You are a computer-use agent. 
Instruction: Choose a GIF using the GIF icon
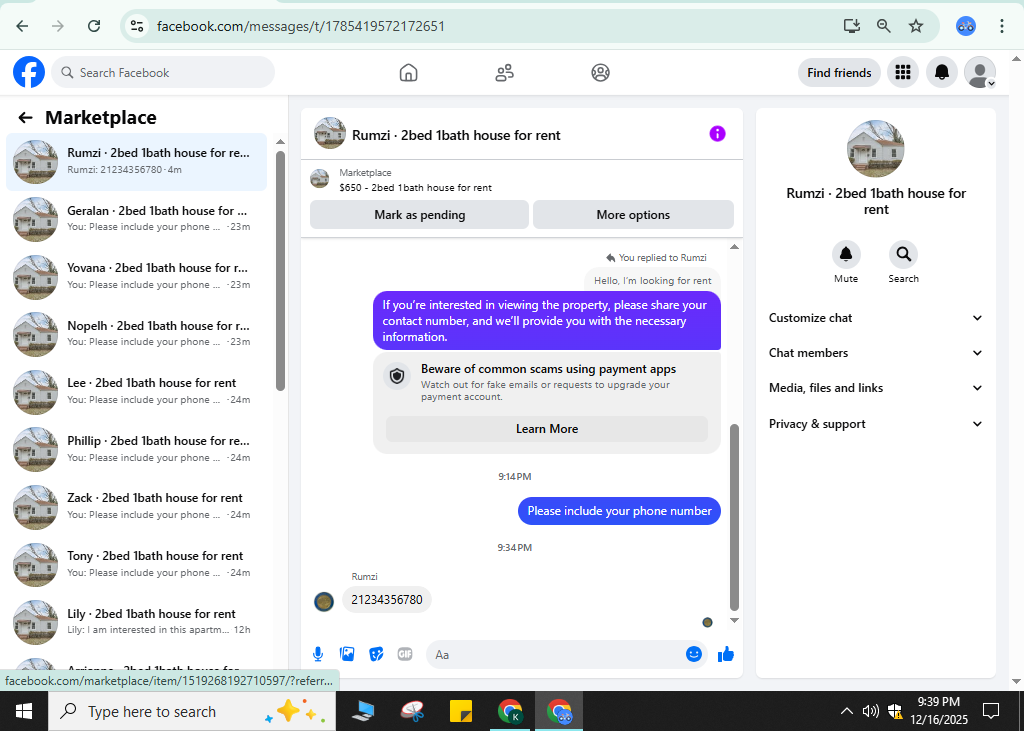pos(405,654)
